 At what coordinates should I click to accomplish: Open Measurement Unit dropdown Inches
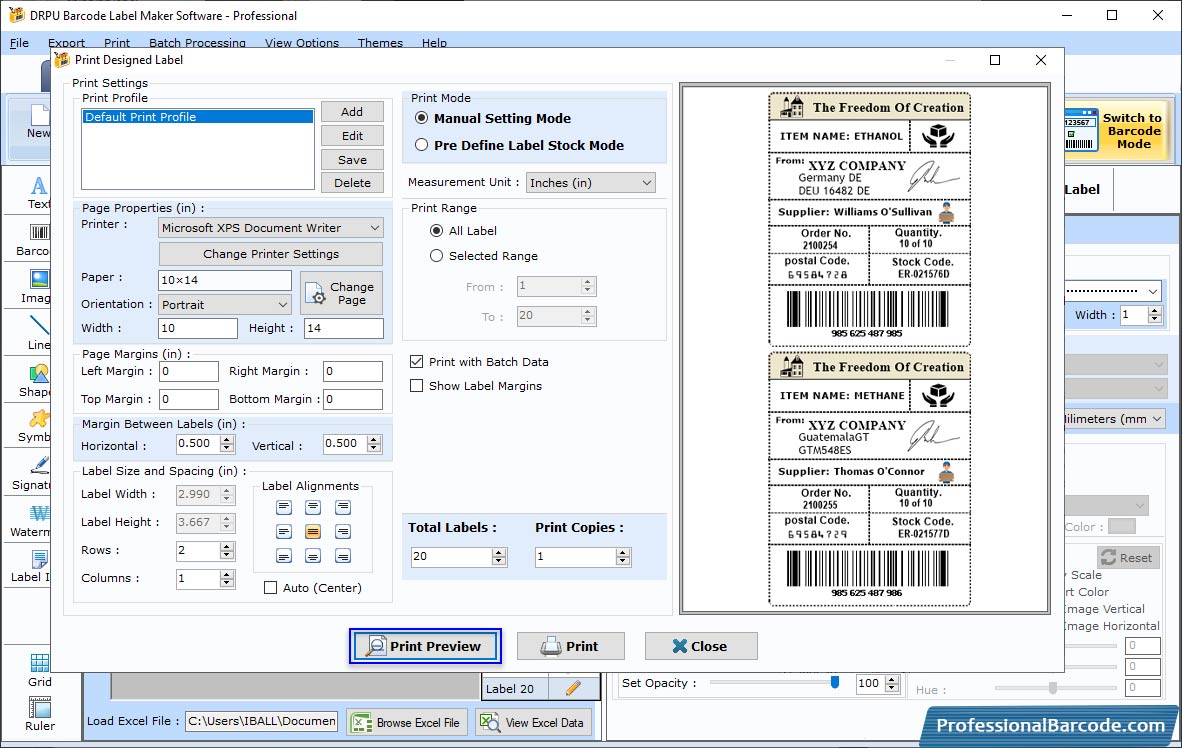point(590,182)
